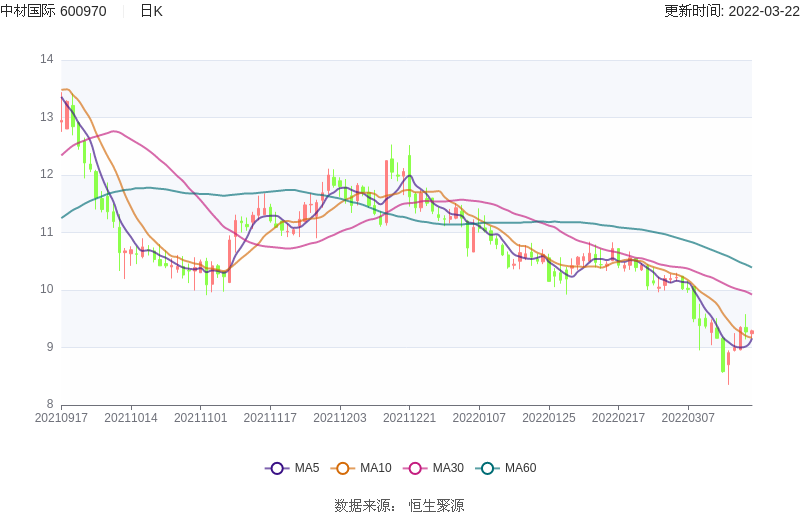Click the 20220307 date axis label
800x517 pixels.
click(688, 418)
